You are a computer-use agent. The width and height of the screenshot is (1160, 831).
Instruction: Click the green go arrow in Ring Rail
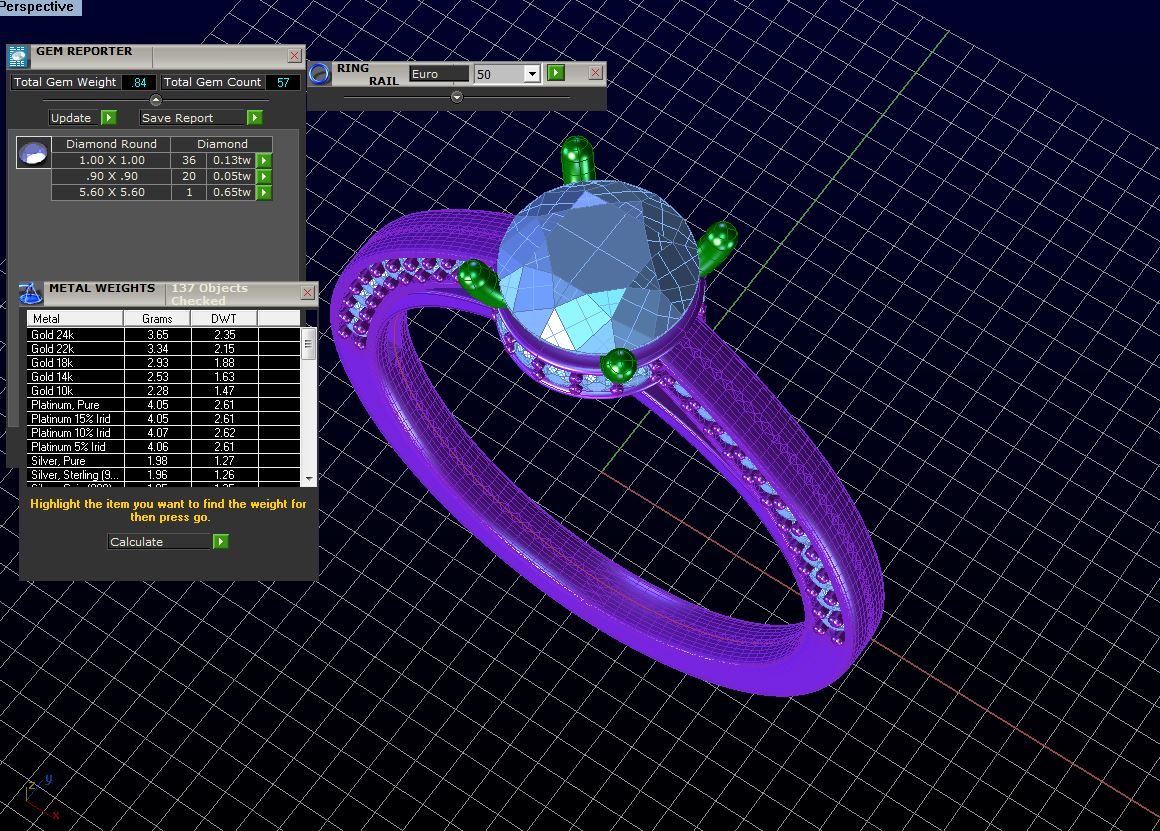point(556,73)
